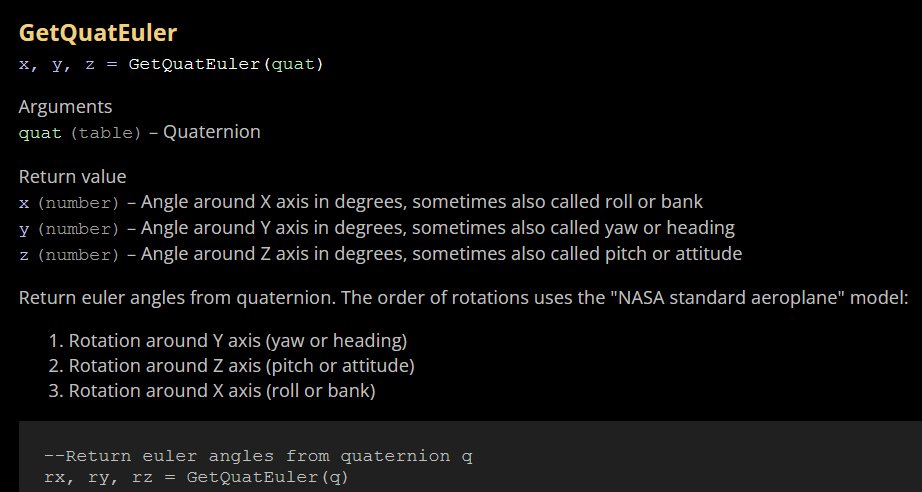Screen dimensions: 922x492
Task: Click the rx, ry, rz code example line
Action: coord(196,476)
